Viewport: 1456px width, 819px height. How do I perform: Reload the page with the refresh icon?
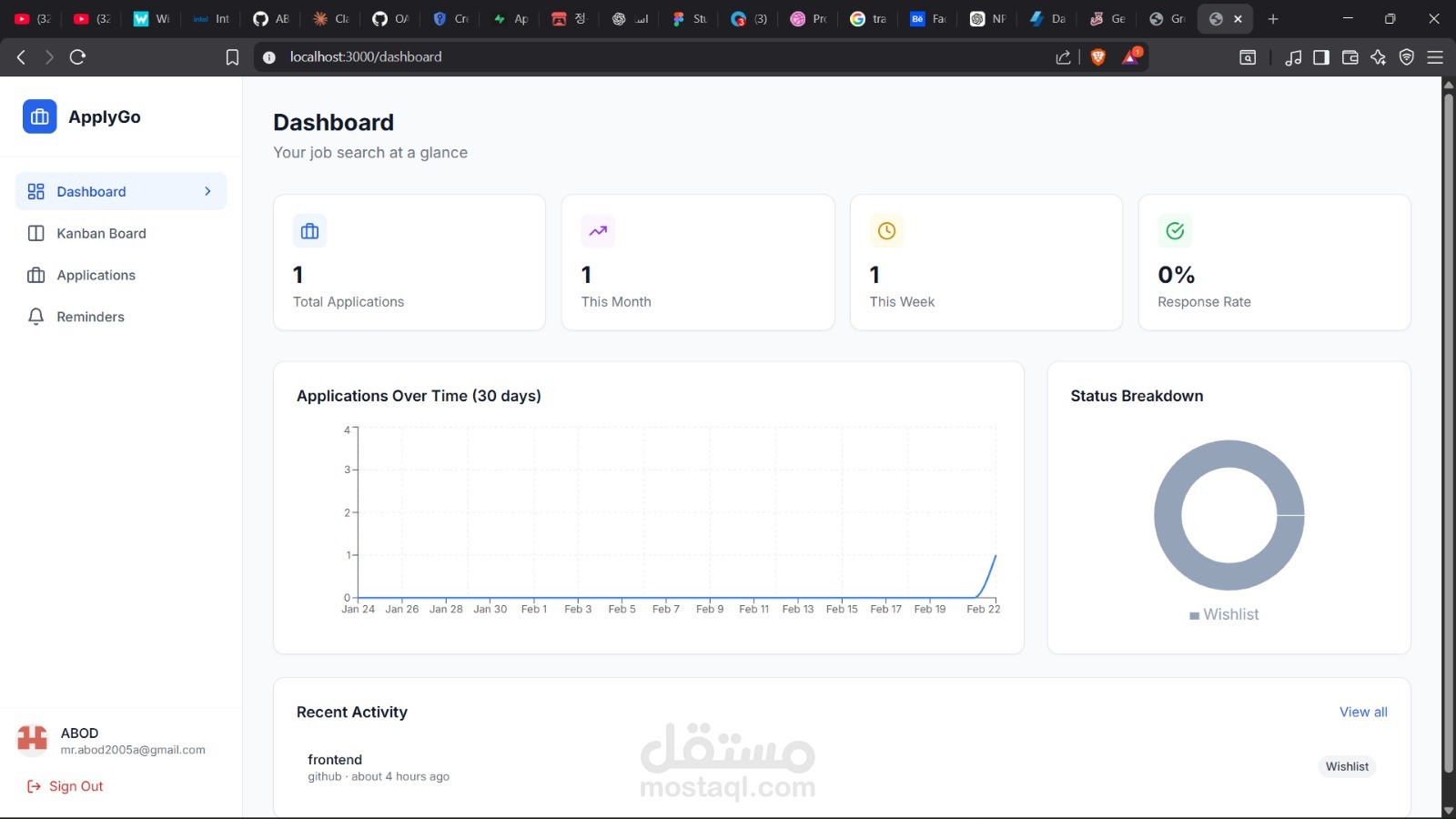(78, 57)
